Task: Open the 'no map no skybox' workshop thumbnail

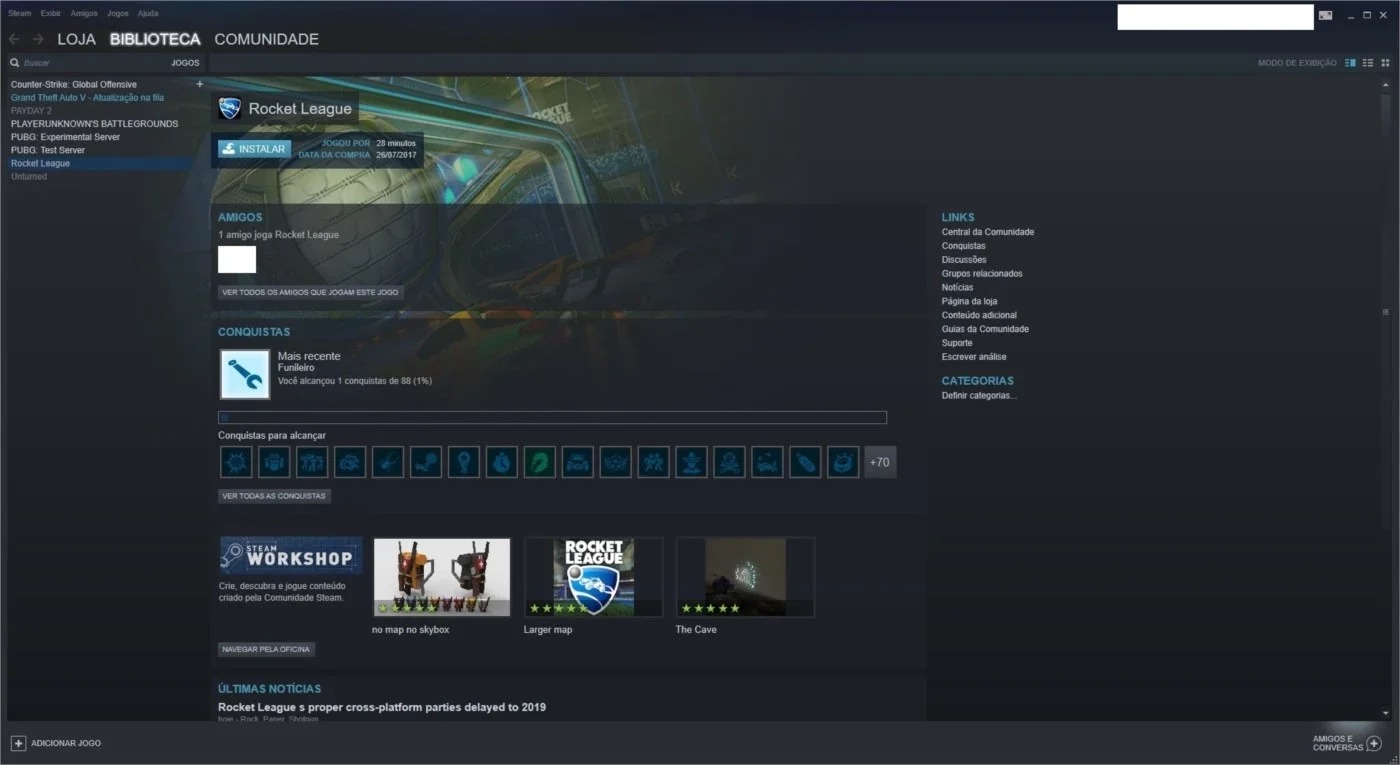Action: click(442, 577)
